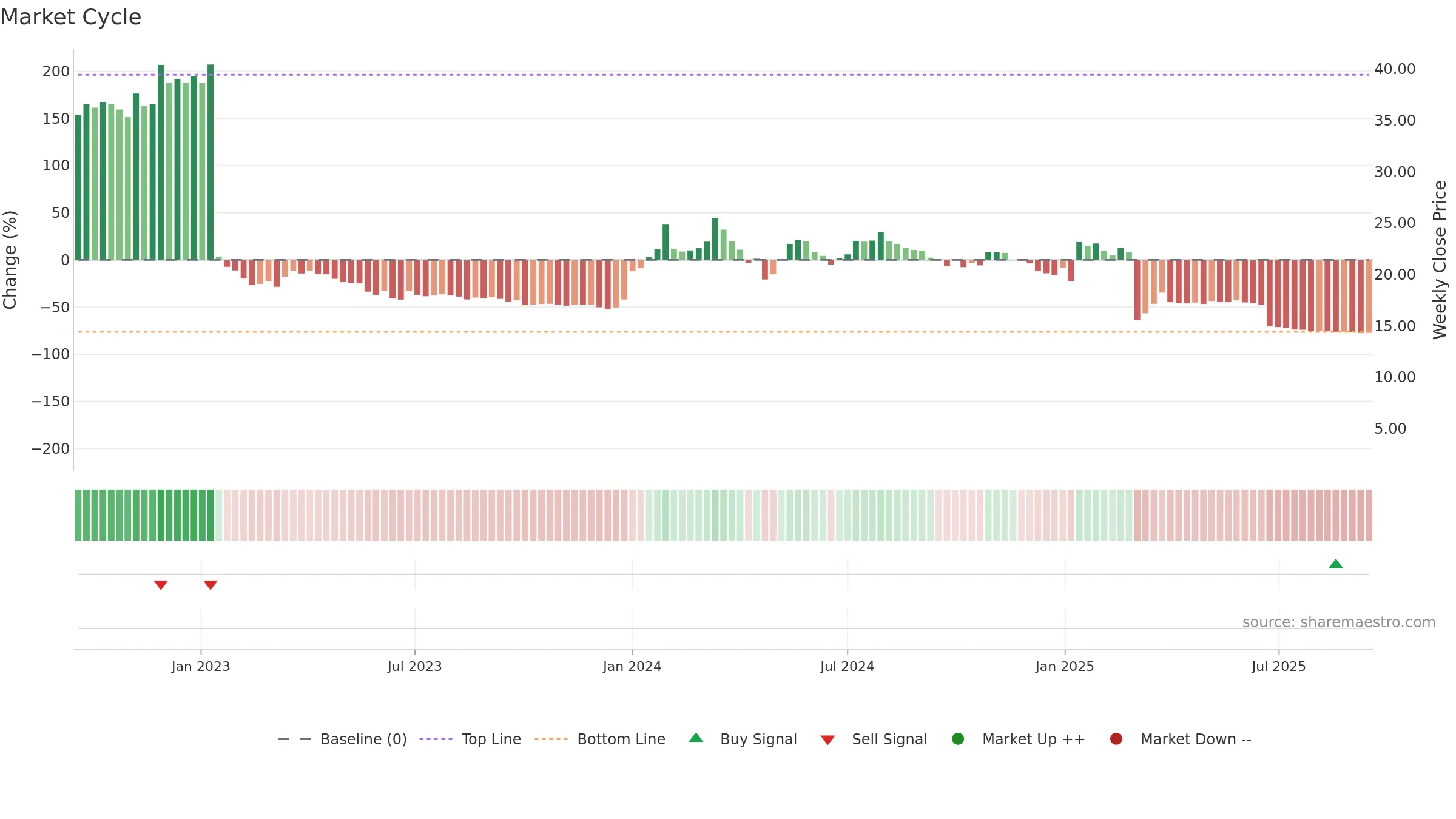Click the Jul 2024 axis label

(848, 666)
